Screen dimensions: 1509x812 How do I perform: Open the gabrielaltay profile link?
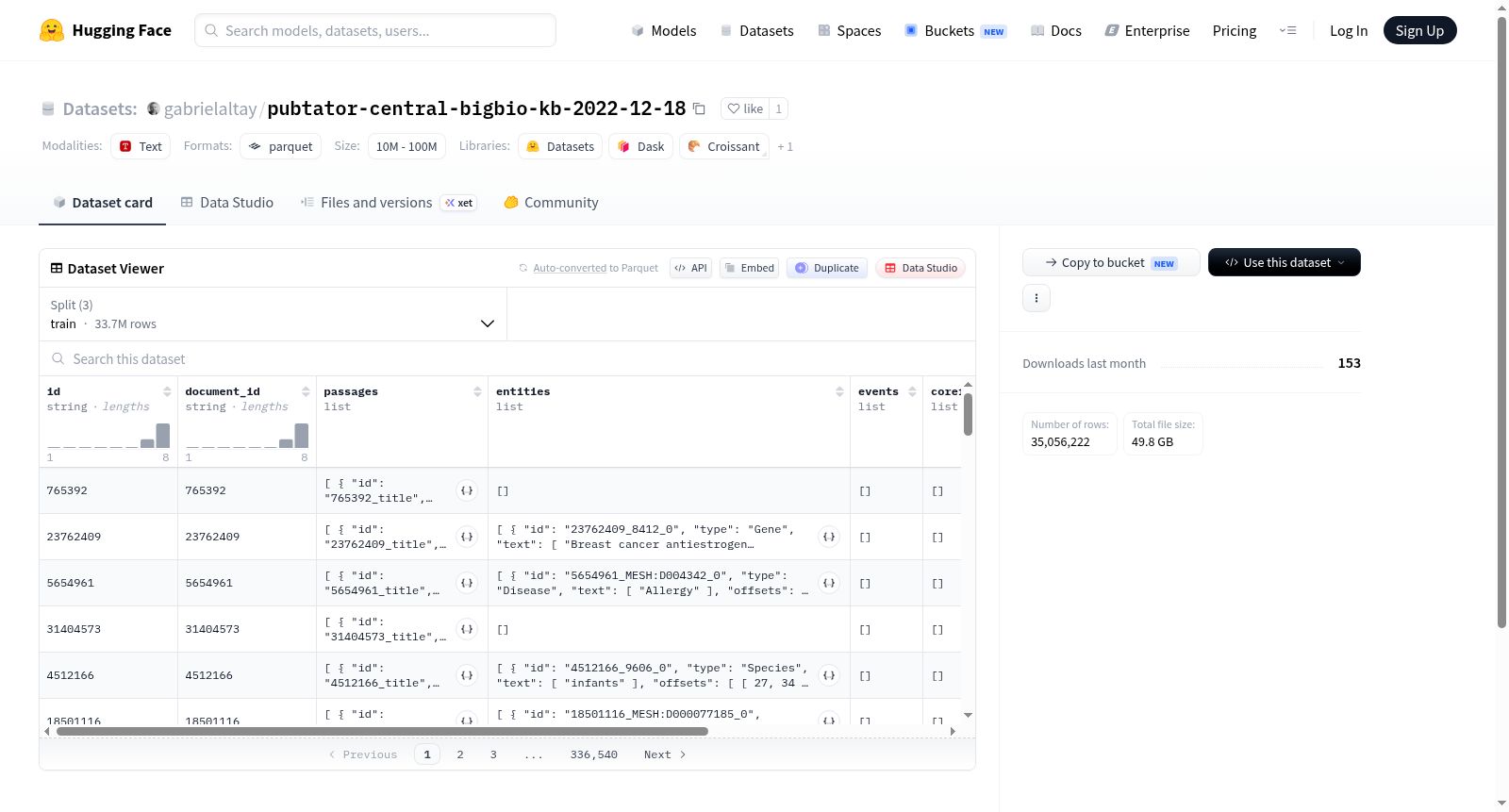(210, 108)
